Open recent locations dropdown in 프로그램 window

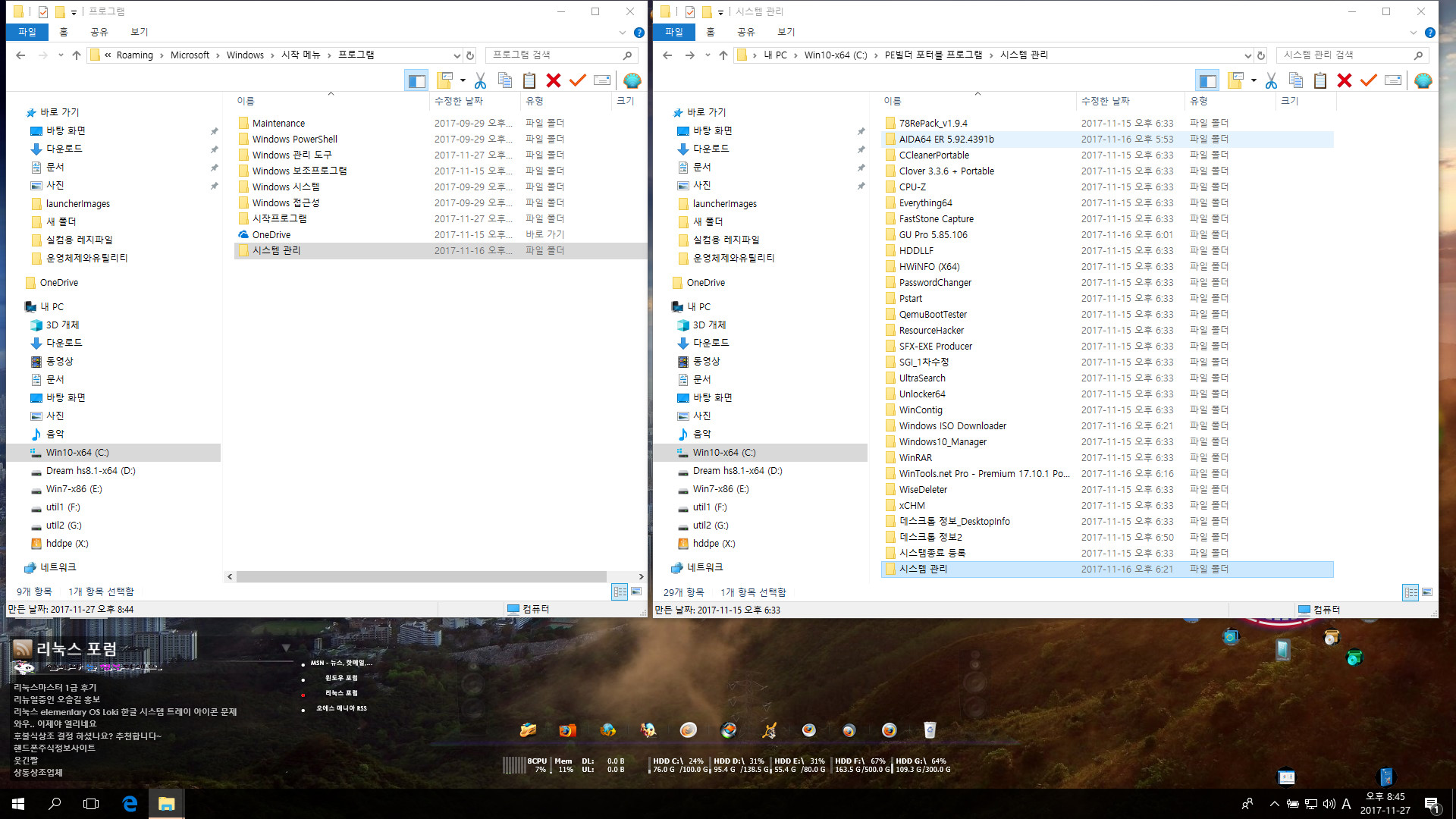(61, 55)
